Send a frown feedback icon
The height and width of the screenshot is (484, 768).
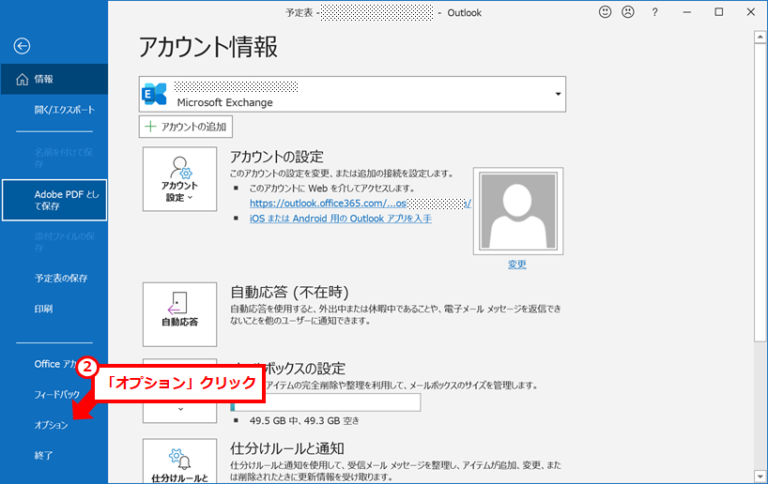coord(628,12)
